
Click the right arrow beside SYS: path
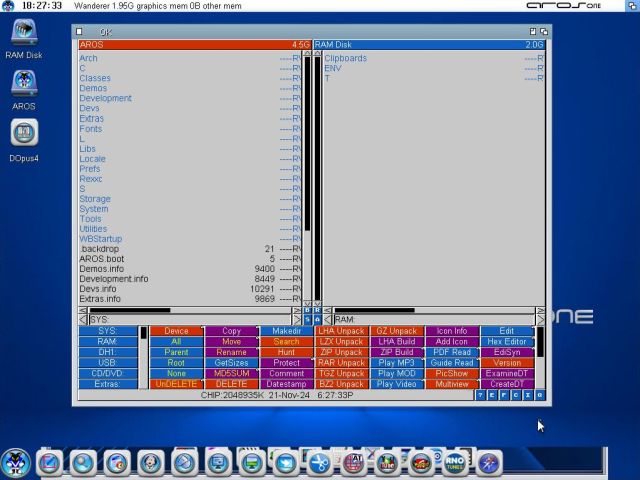297,320
